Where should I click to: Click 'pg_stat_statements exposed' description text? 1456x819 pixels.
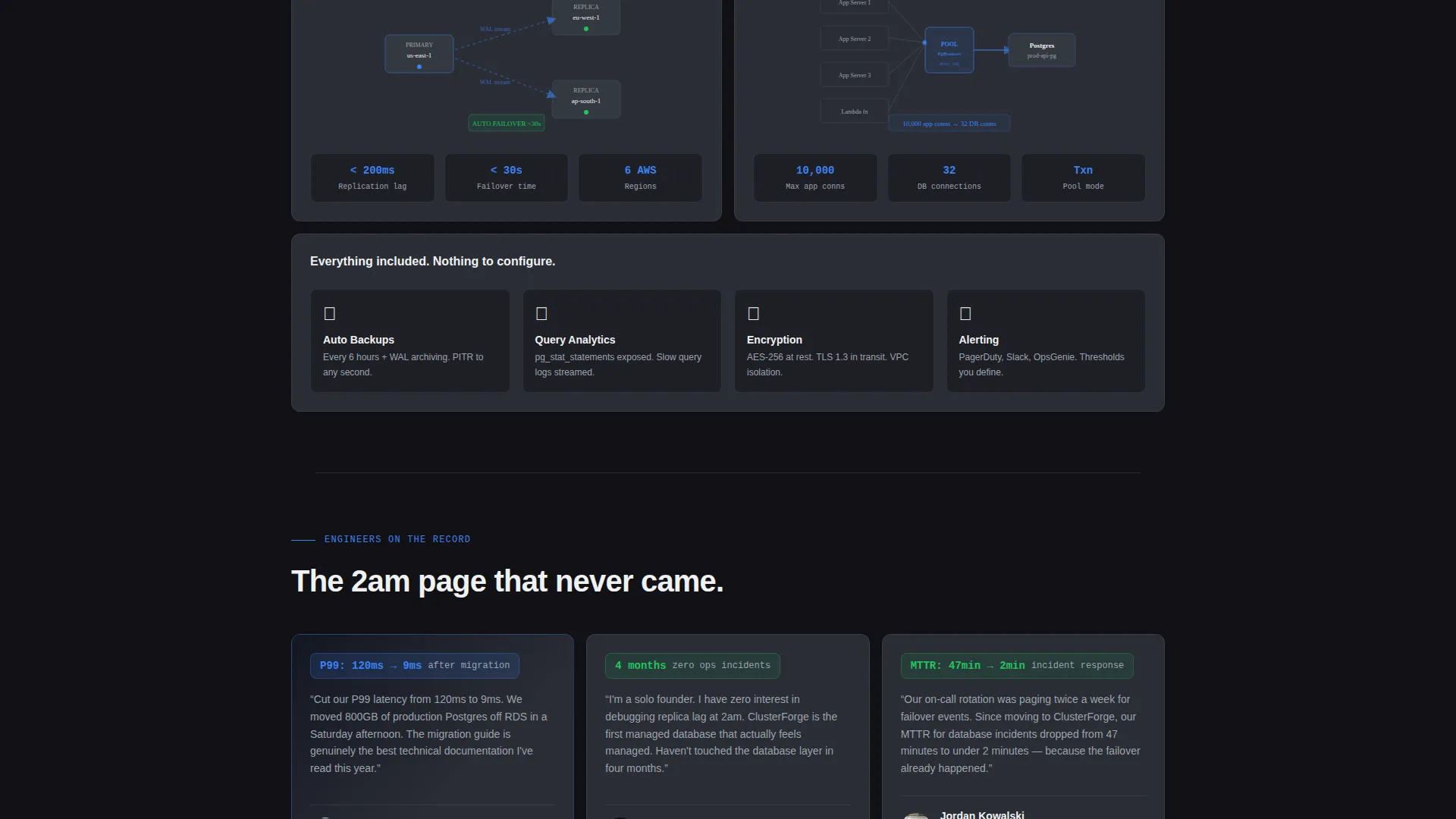(618, 365)
